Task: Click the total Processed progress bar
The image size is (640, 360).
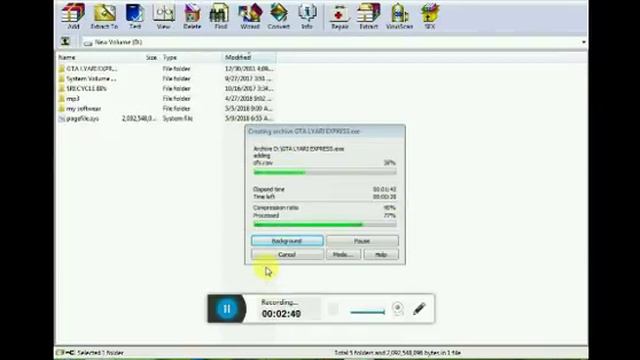Action: [x=324, y=224]
